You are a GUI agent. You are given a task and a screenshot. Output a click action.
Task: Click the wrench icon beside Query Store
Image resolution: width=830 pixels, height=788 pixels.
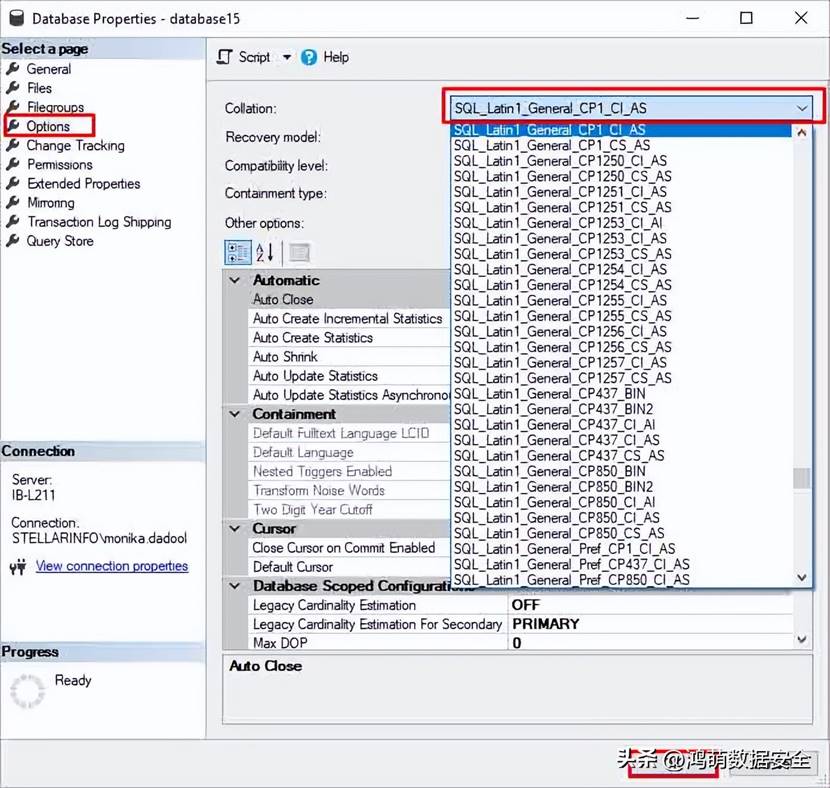13,240
